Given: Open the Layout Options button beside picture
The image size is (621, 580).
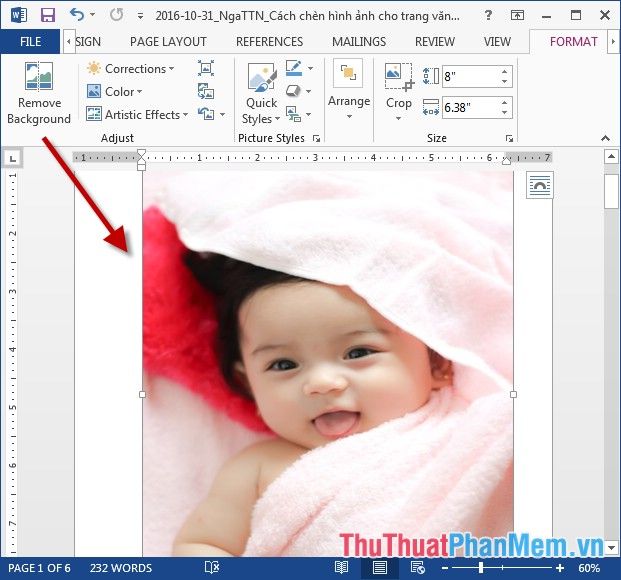Looking at the screenshot, I should (540, 185).
